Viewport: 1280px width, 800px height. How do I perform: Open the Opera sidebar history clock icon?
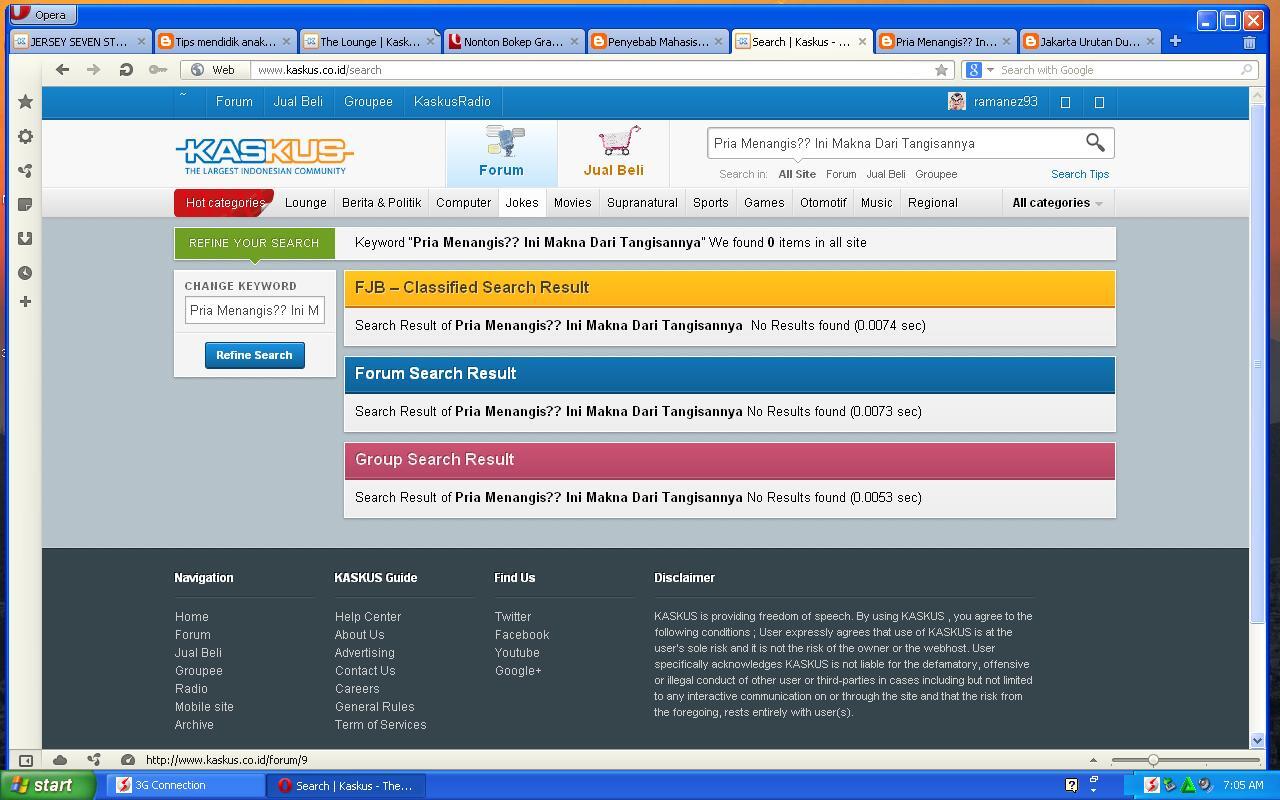pos(26,272)
